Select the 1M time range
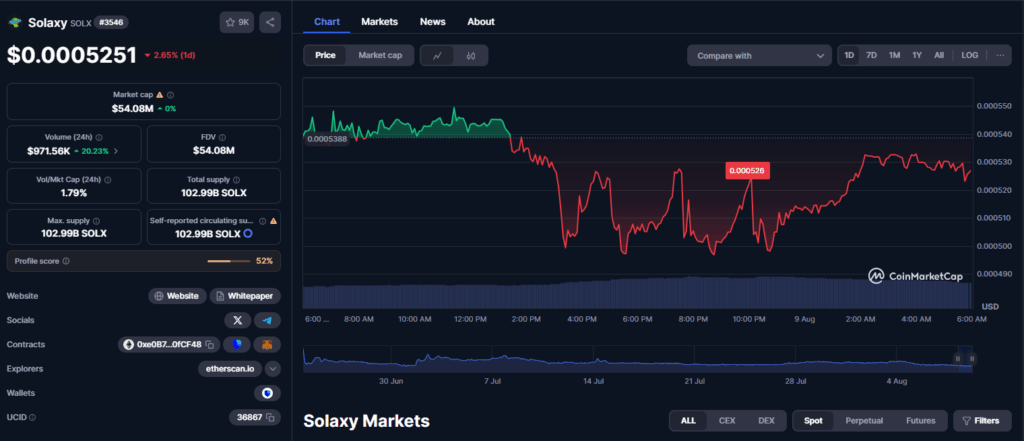Viewport: 1024px width, 441px height. 894,56
